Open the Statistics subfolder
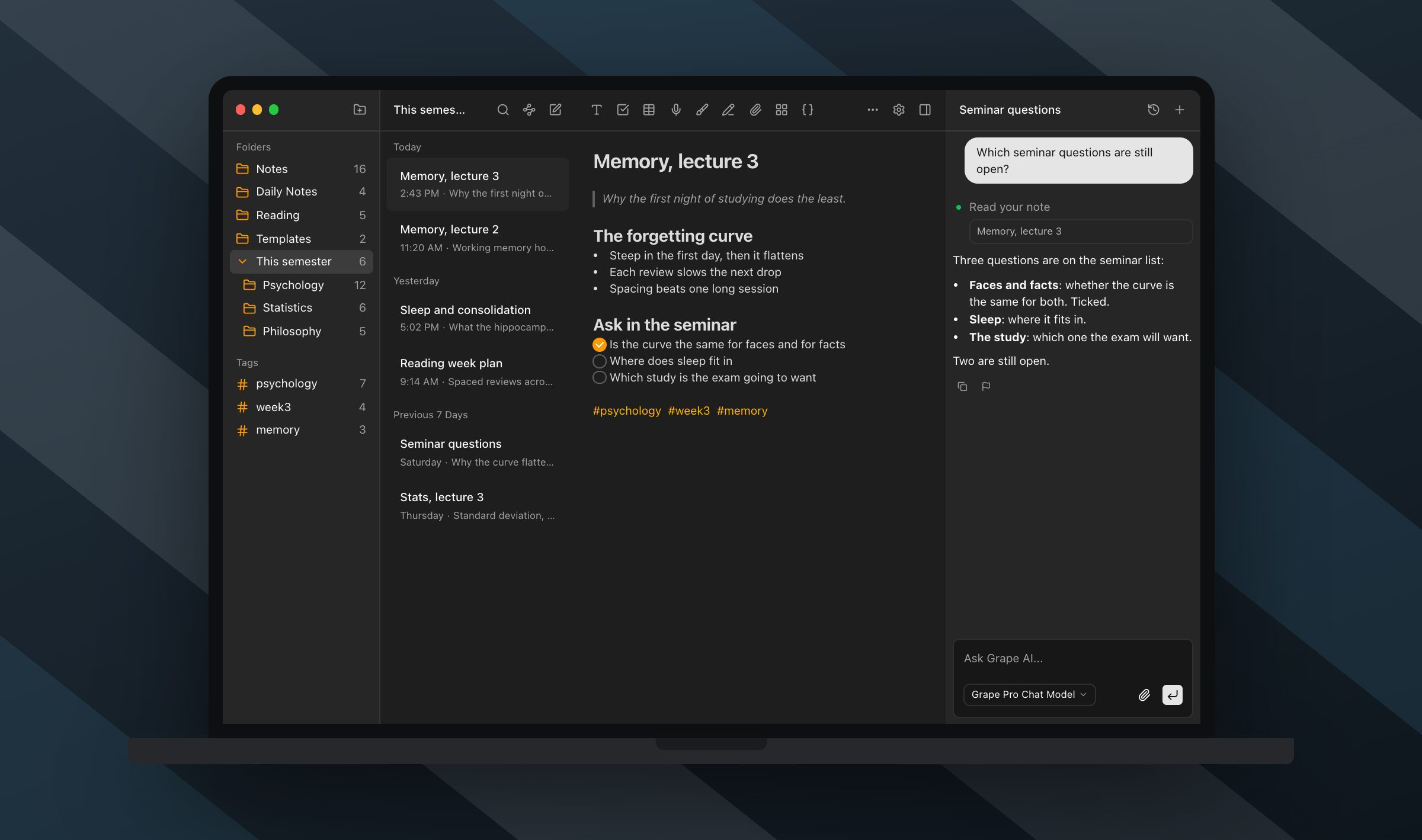Image resolution: width=1422 pixels, height=840 pixels. point(301,308)
